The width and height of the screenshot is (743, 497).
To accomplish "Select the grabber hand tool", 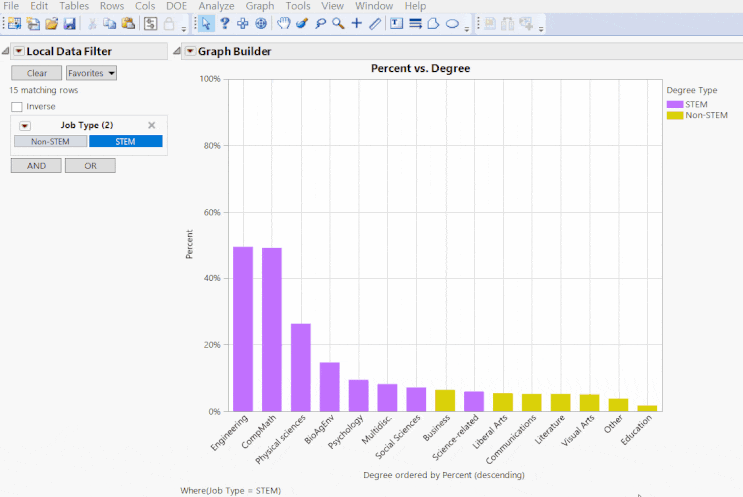I will coord(283,23).
